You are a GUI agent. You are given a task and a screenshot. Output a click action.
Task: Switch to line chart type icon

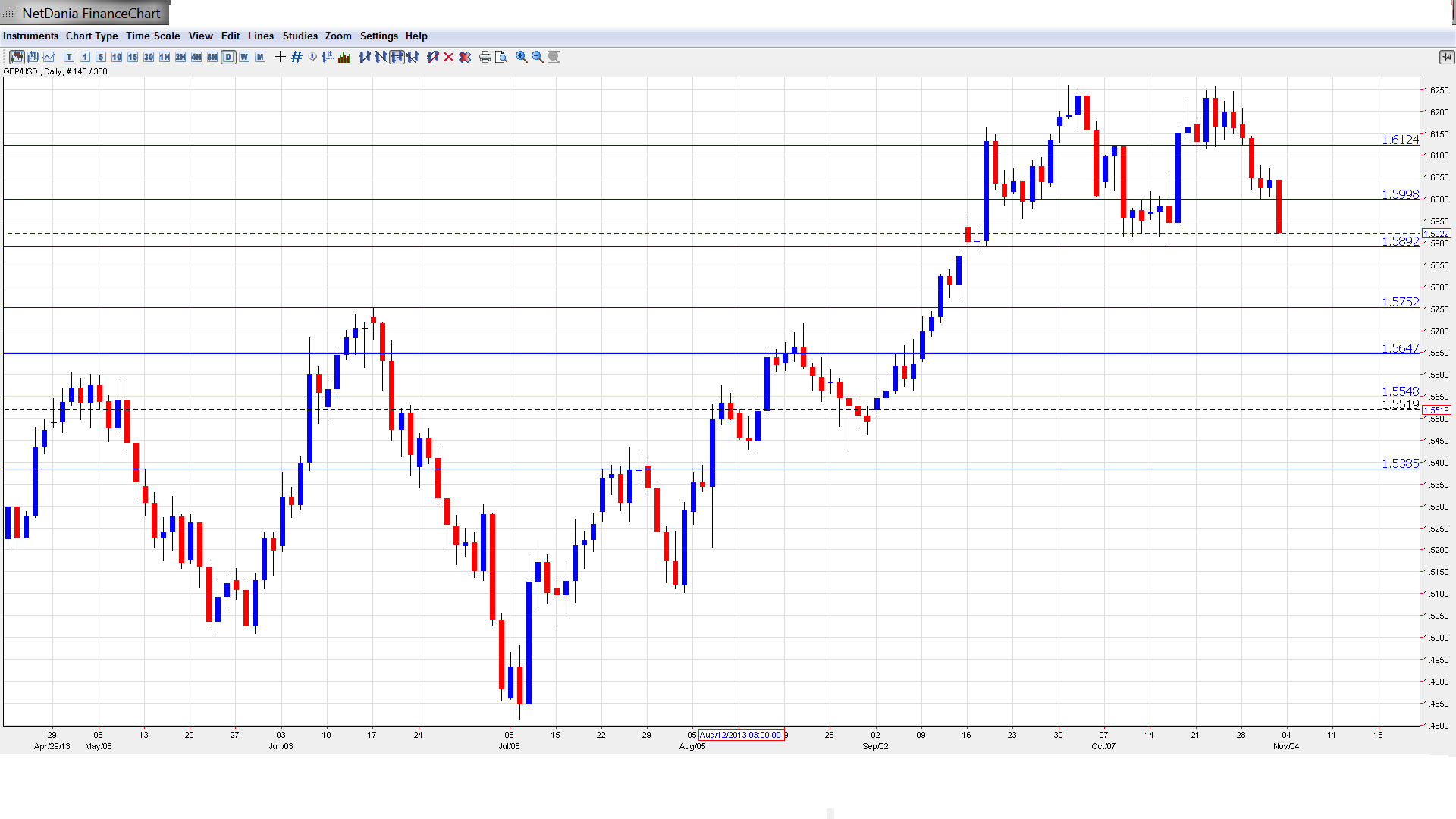click(x=49, y=57)
